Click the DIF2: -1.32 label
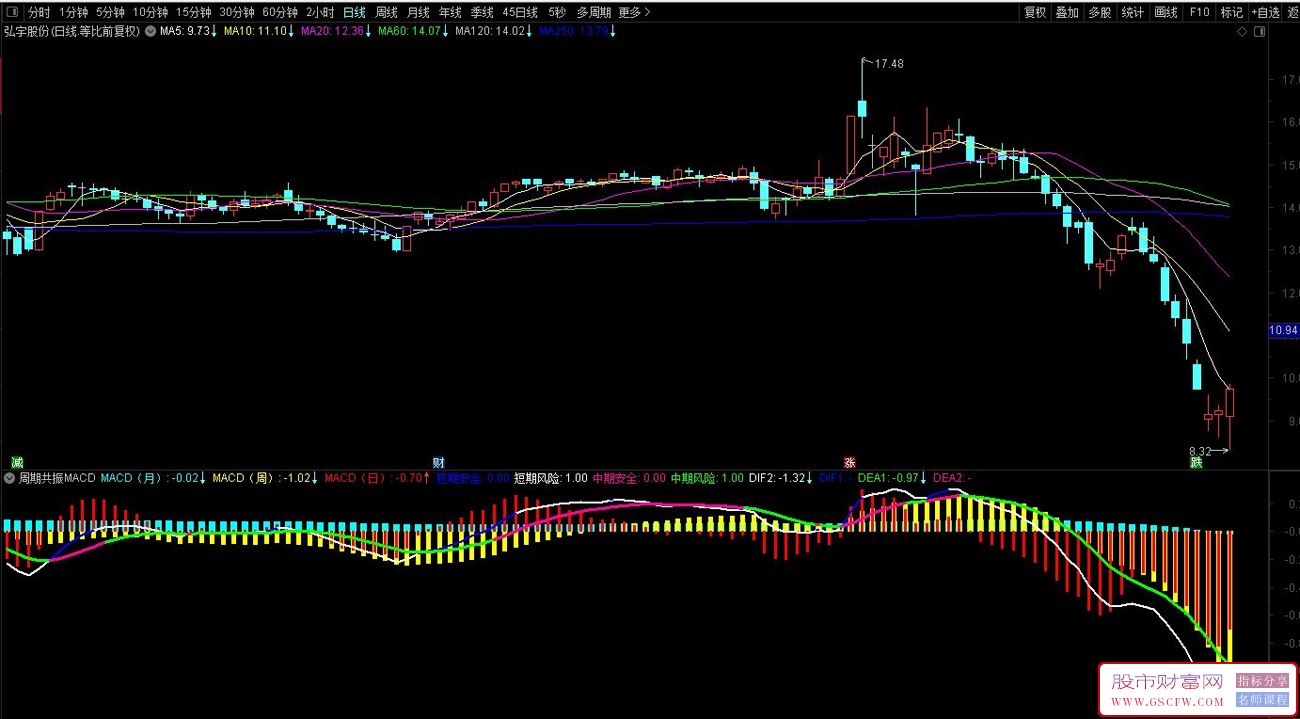Screen dimensions: 1300x719 [779, 478]
